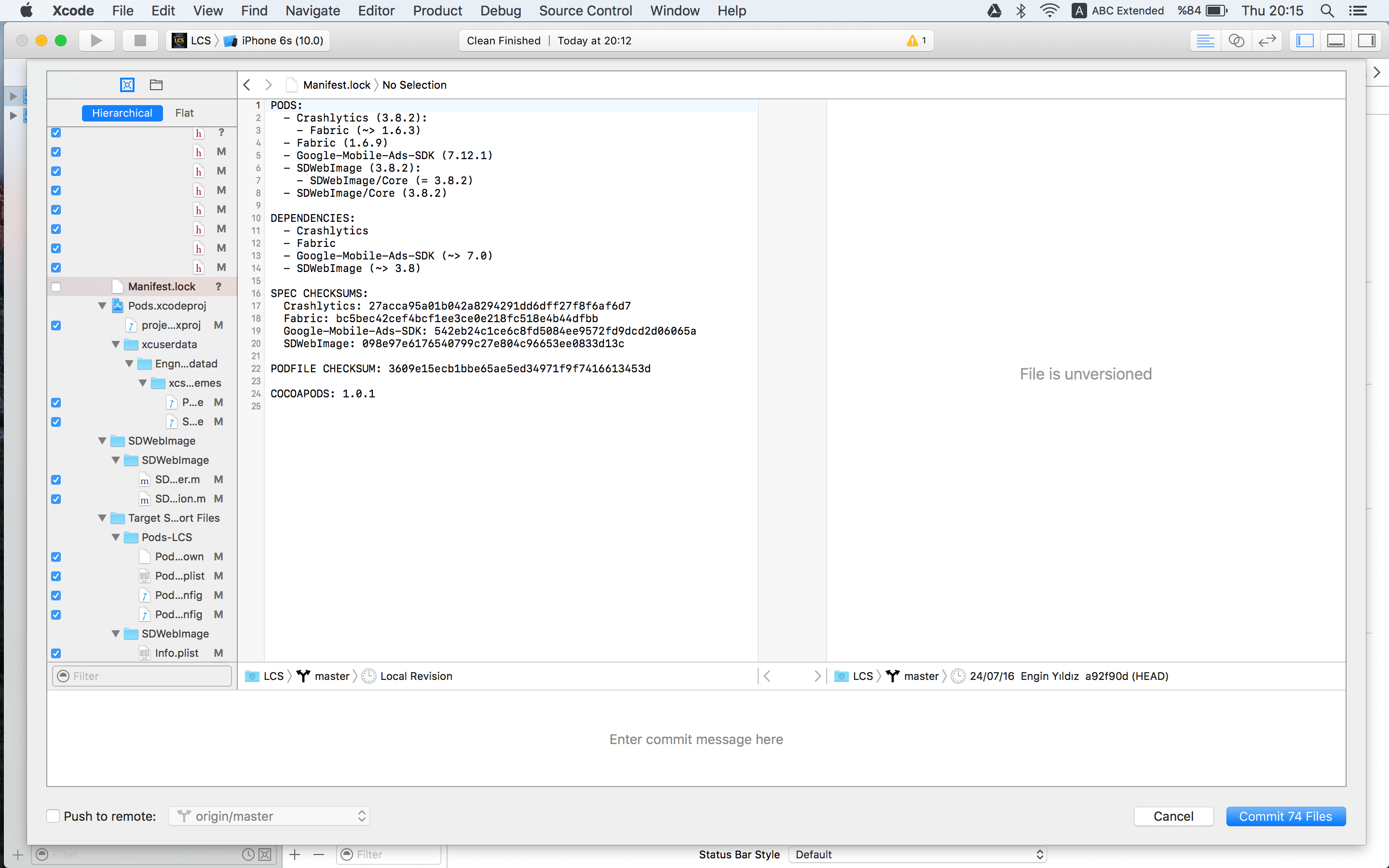Image resolution: width=1389 pixels, height=868 pixels.
Task: Switch to Standard editor icon
Action: click(x=1205, y=41)
